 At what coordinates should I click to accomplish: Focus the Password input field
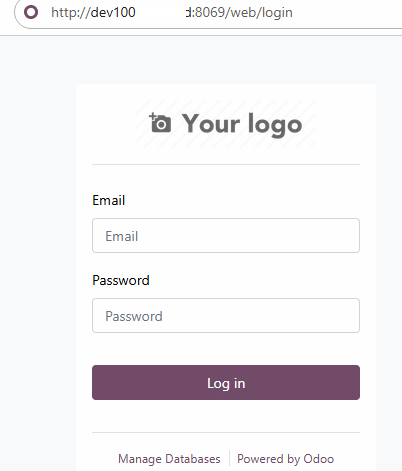click(x=226, y=316)
